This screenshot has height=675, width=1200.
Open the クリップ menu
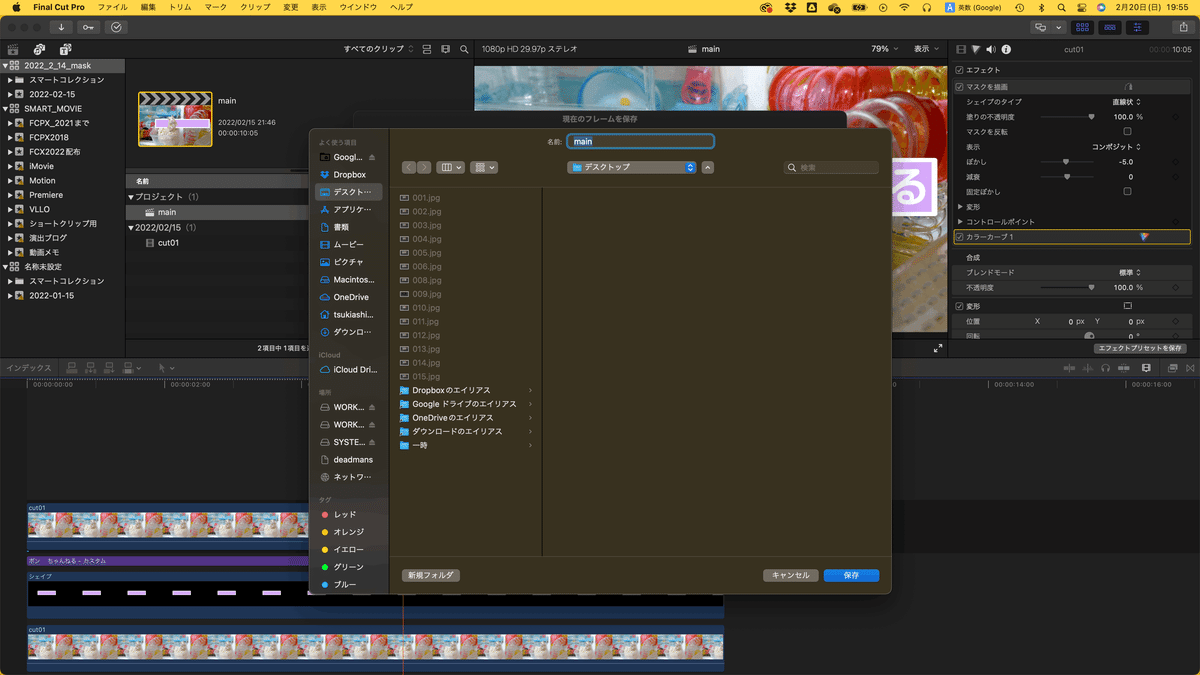(256, 7)
